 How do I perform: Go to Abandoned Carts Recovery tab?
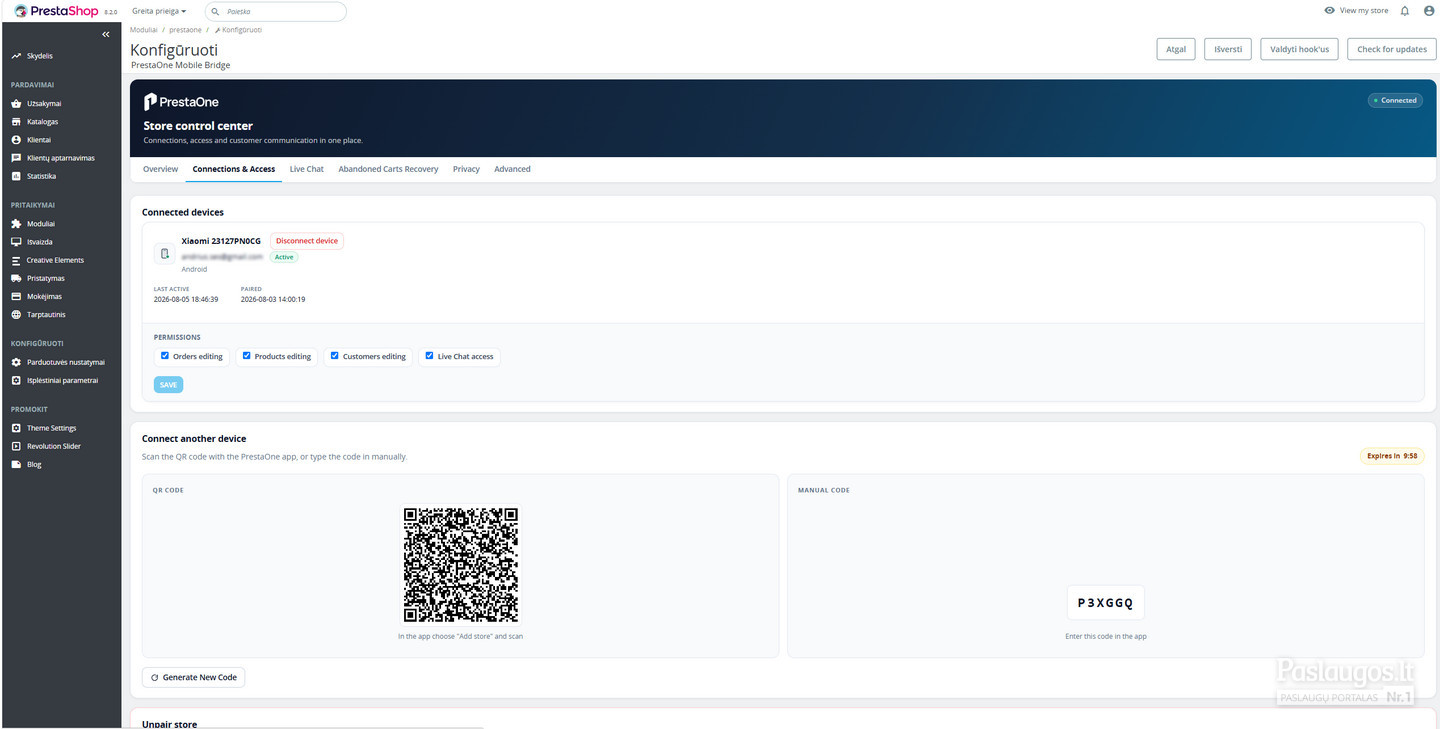point(388,169)
